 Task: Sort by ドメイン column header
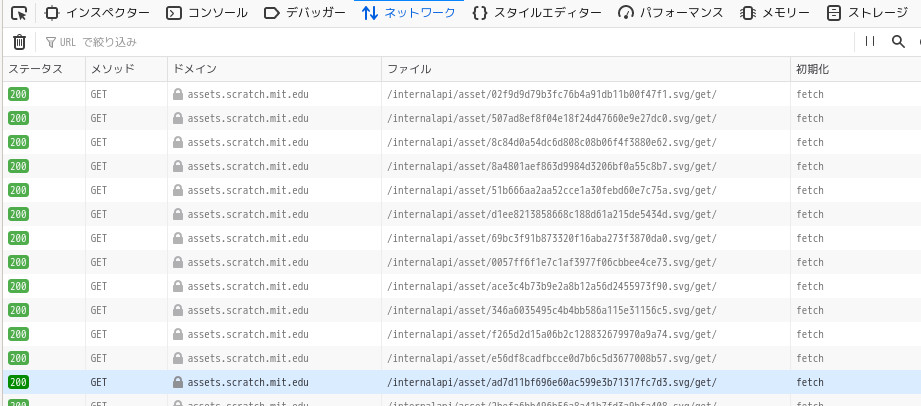pos(274,69)
